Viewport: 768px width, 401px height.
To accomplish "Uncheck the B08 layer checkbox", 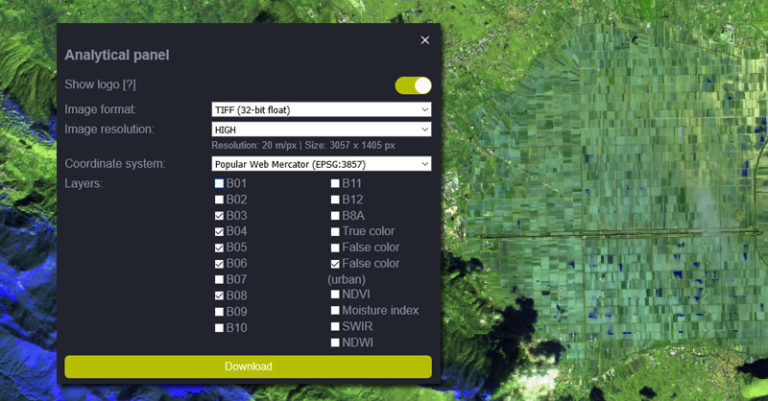I will [219, 296].
